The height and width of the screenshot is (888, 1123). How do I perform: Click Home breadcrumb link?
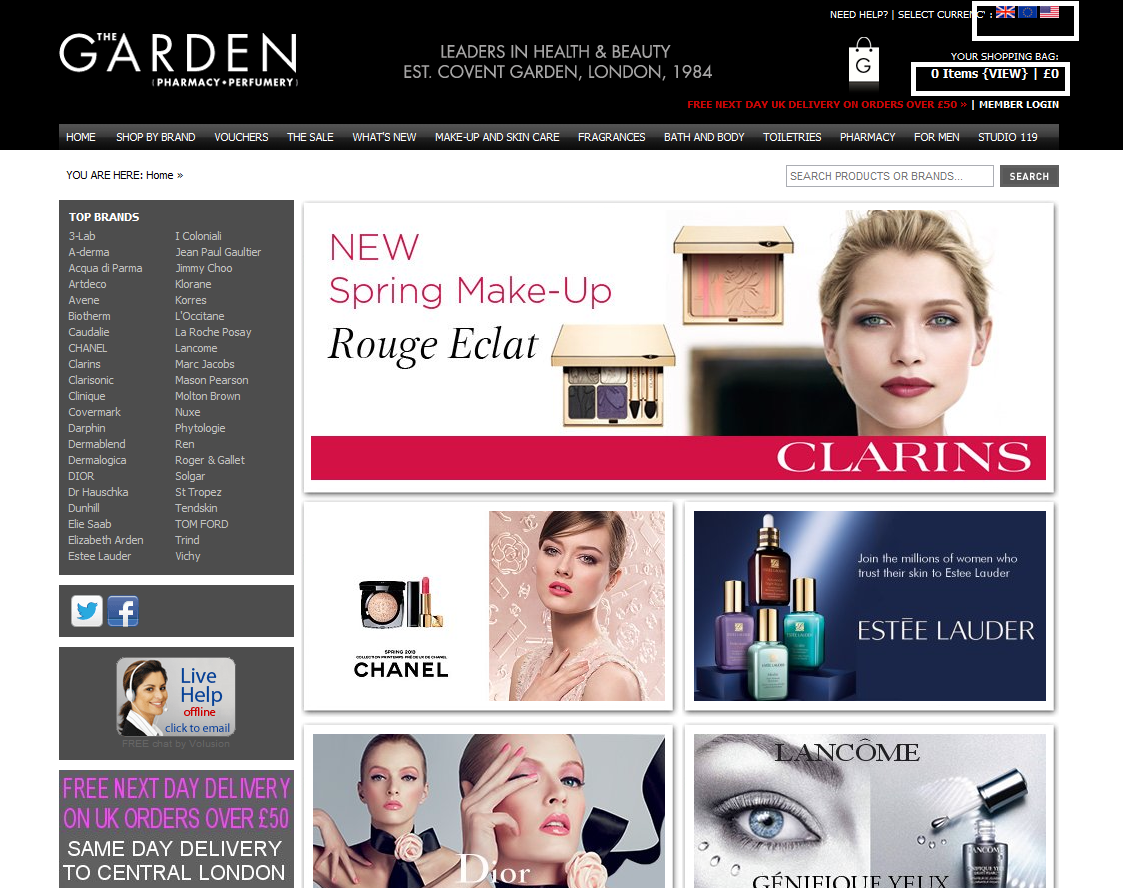160,175
